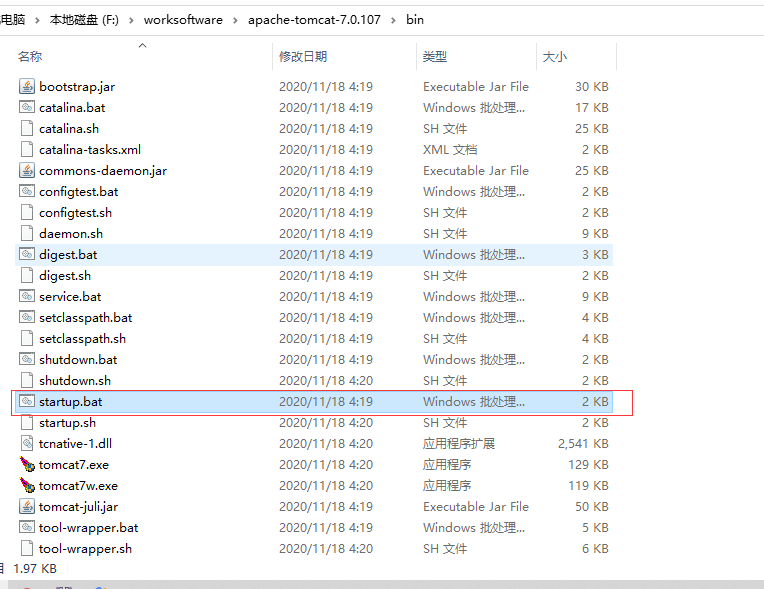Click the 30 KB size of bootstrap.jar
The width and height of the screenshot is (764, 589).
(x=592, y=87)
